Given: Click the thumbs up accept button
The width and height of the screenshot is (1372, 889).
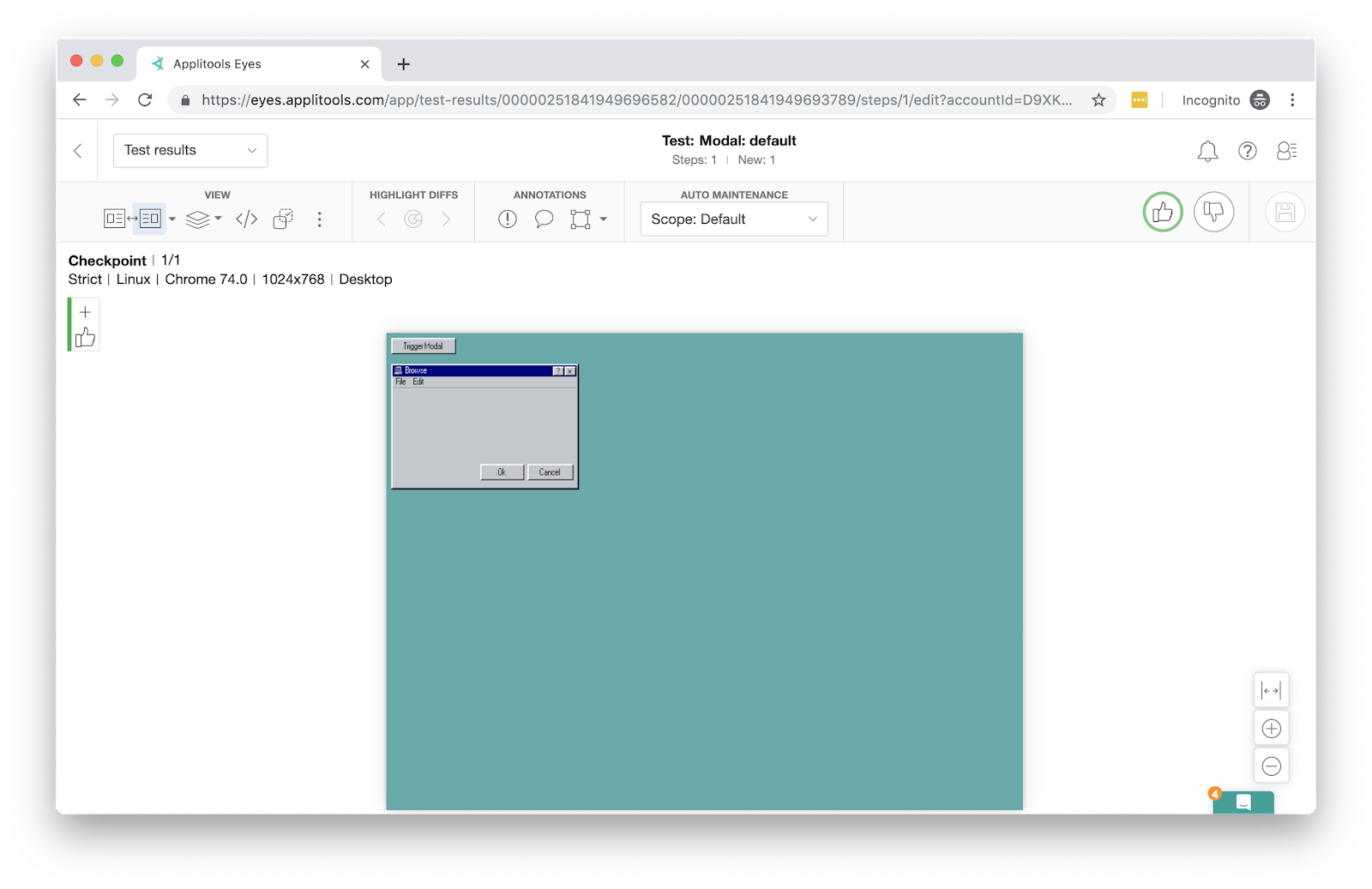Looking at the screenshot, I should pos(1162,212).
